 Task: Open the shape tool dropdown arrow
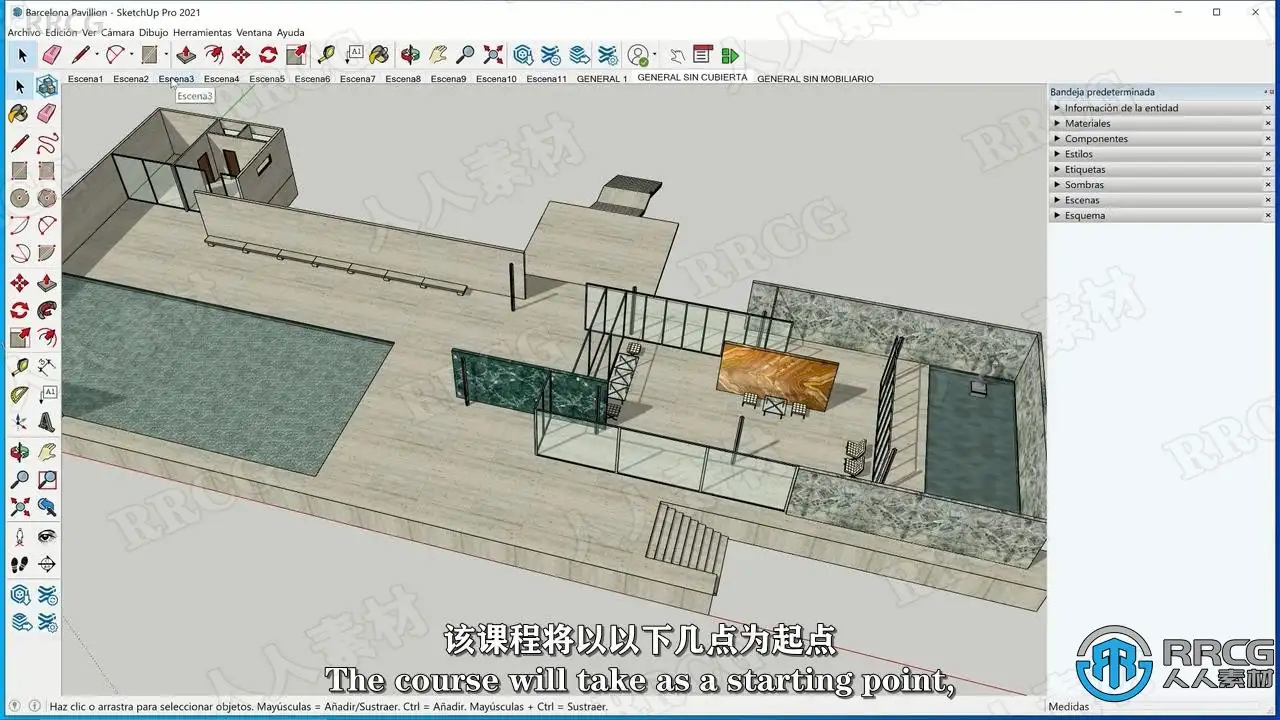pos(165,55)
